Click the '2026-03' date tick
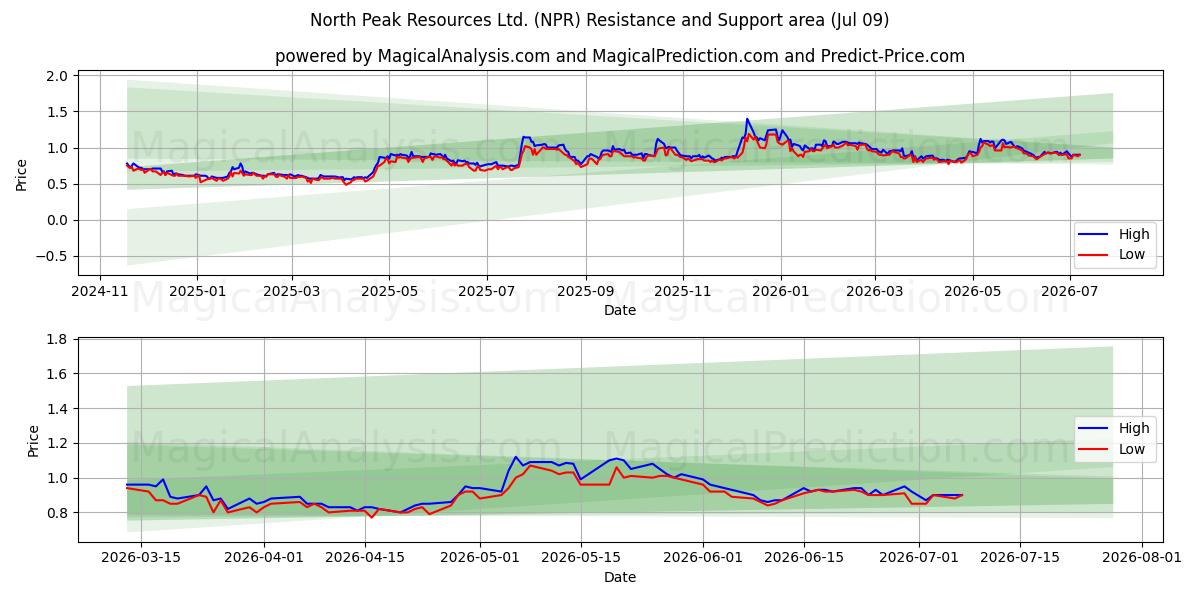The width and height of the screenshot is (1200, 600). 875,291
